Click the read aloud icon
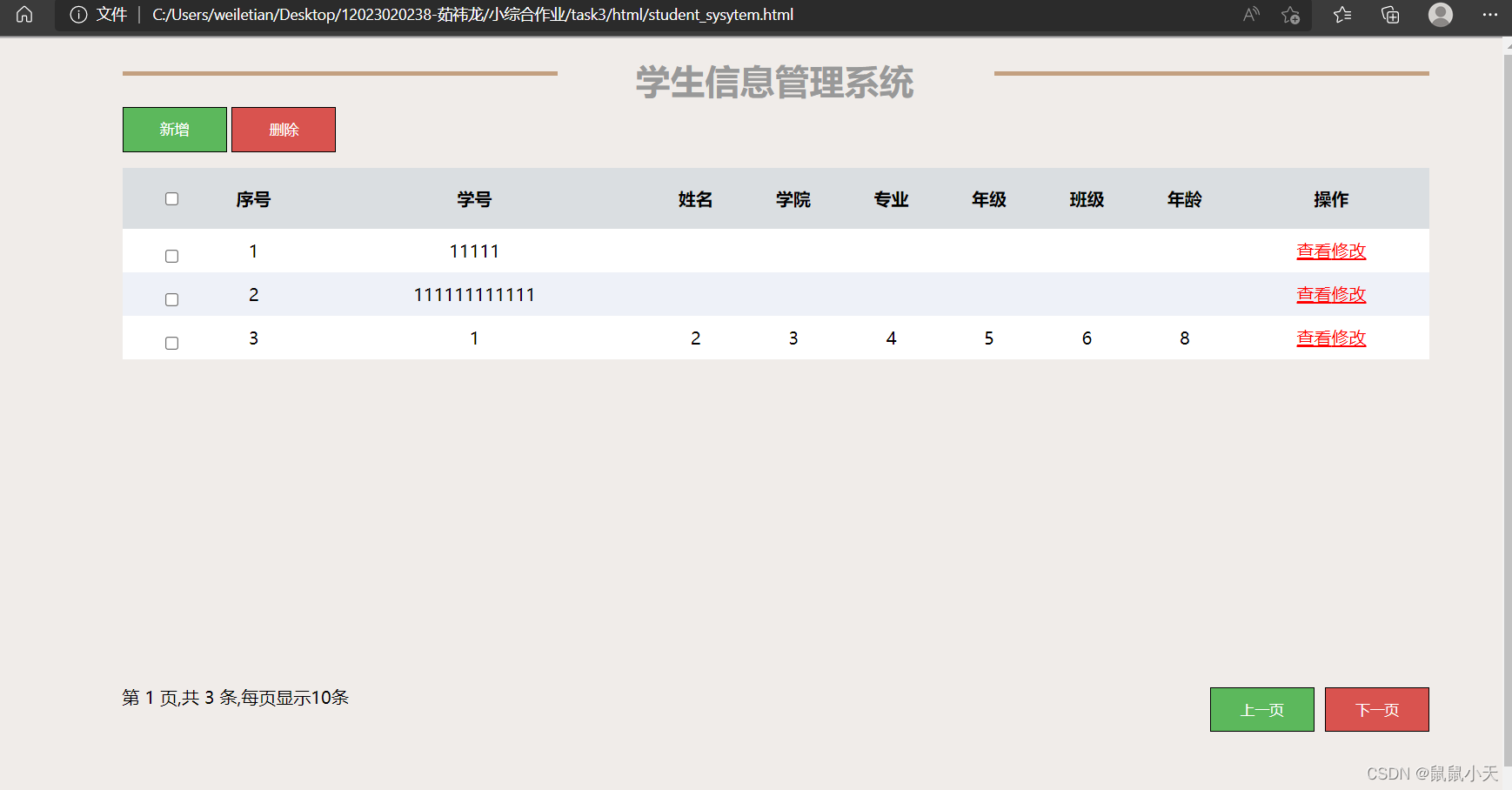This screenshot has width=1512, height=790. (1251, 14)
